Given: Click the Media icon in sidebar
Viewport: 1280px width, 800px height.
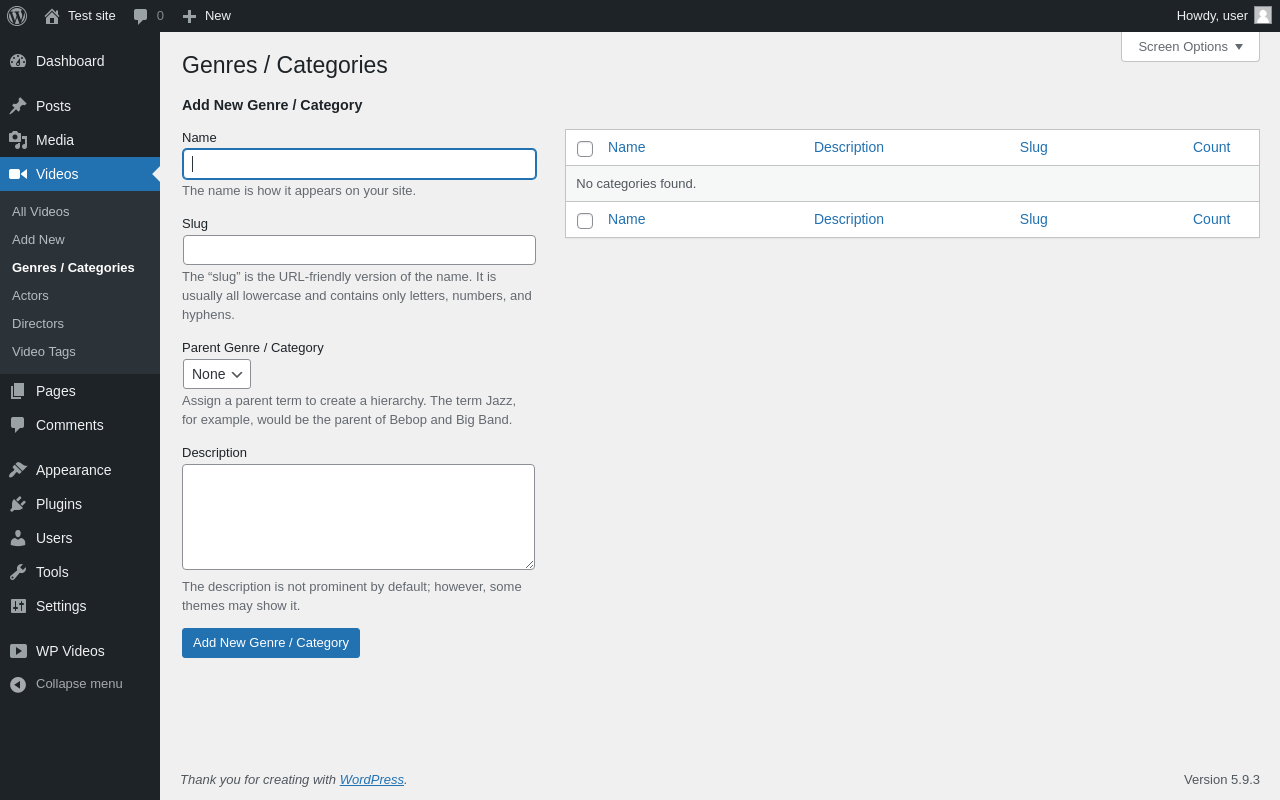Looking at the screenshot, I should click(18, 140).
